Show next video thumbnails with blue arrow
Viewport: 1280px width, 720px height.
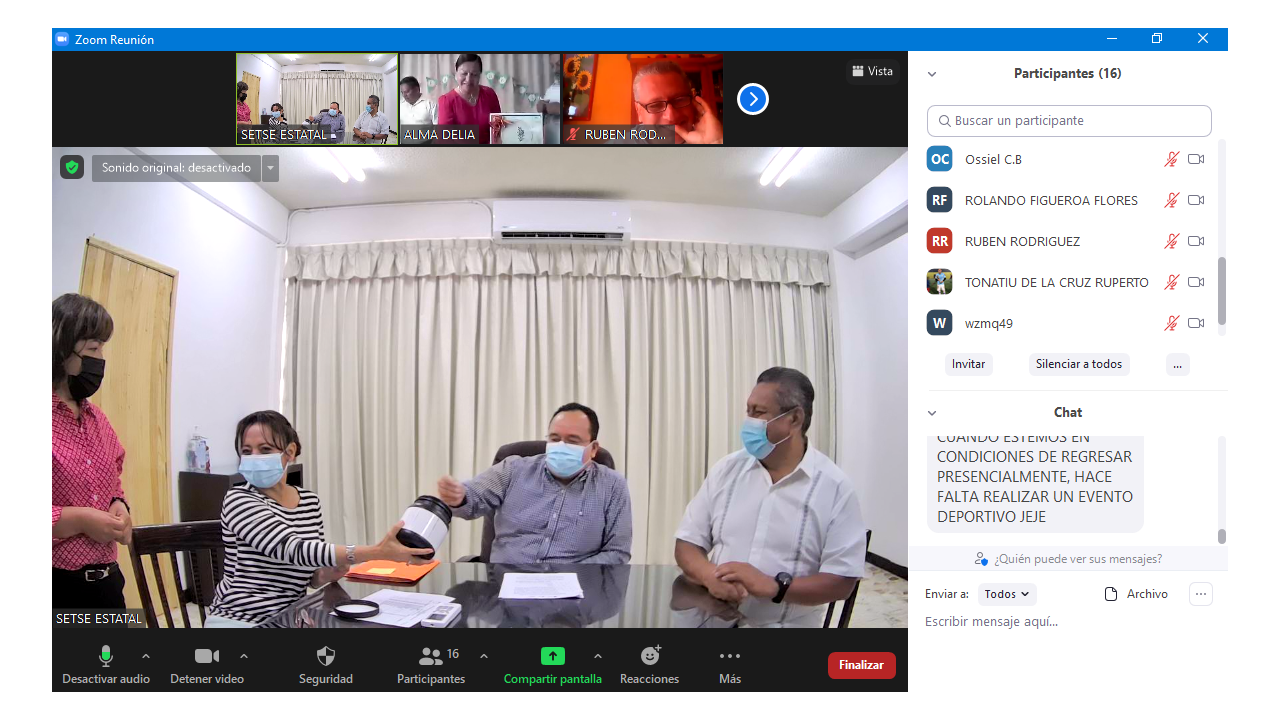tap(752, 99)
